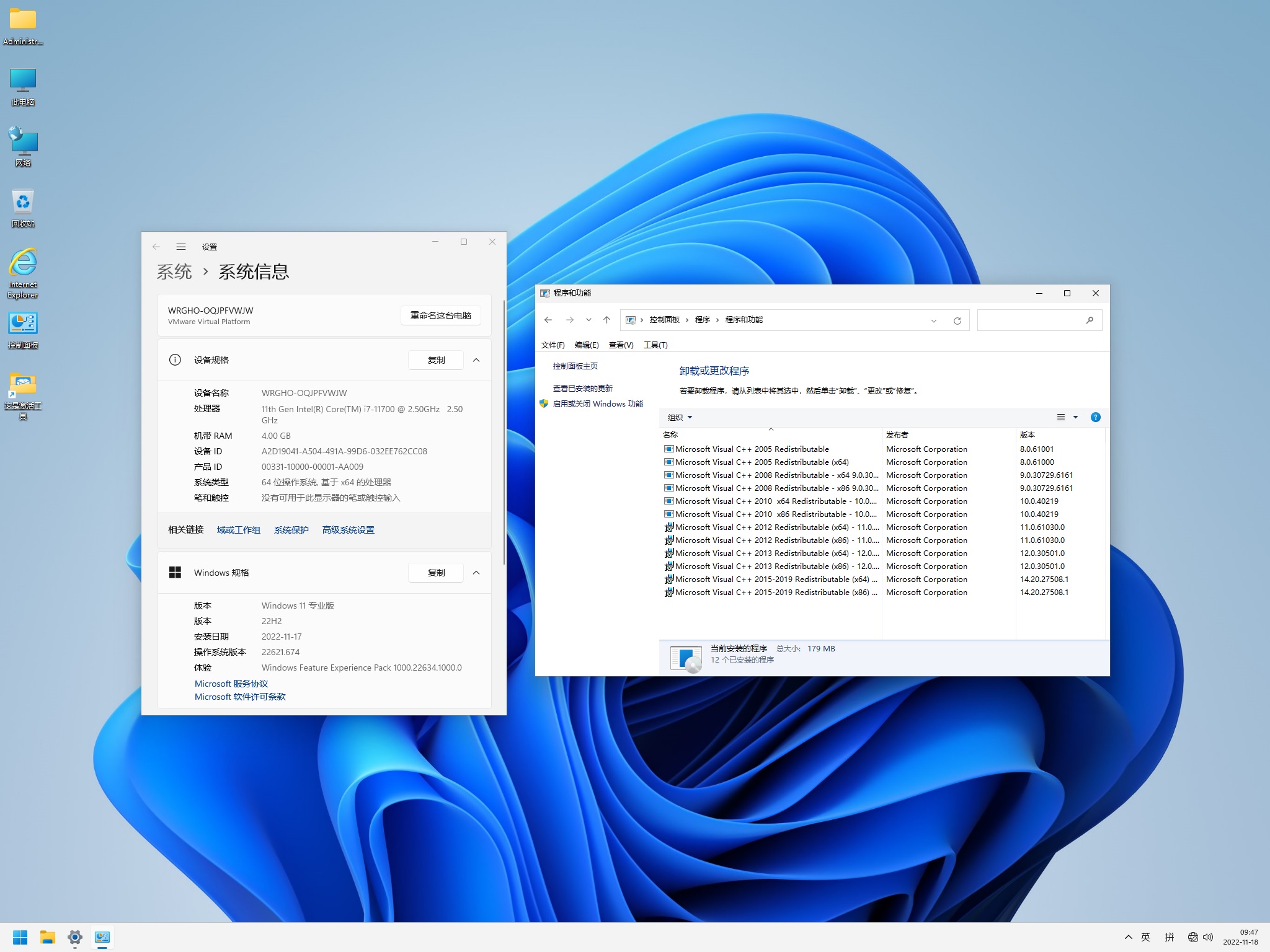Open 控制面板主页 link
Image resolution: width=1270 pixels, height=952 pixels.
pos(575,366)
